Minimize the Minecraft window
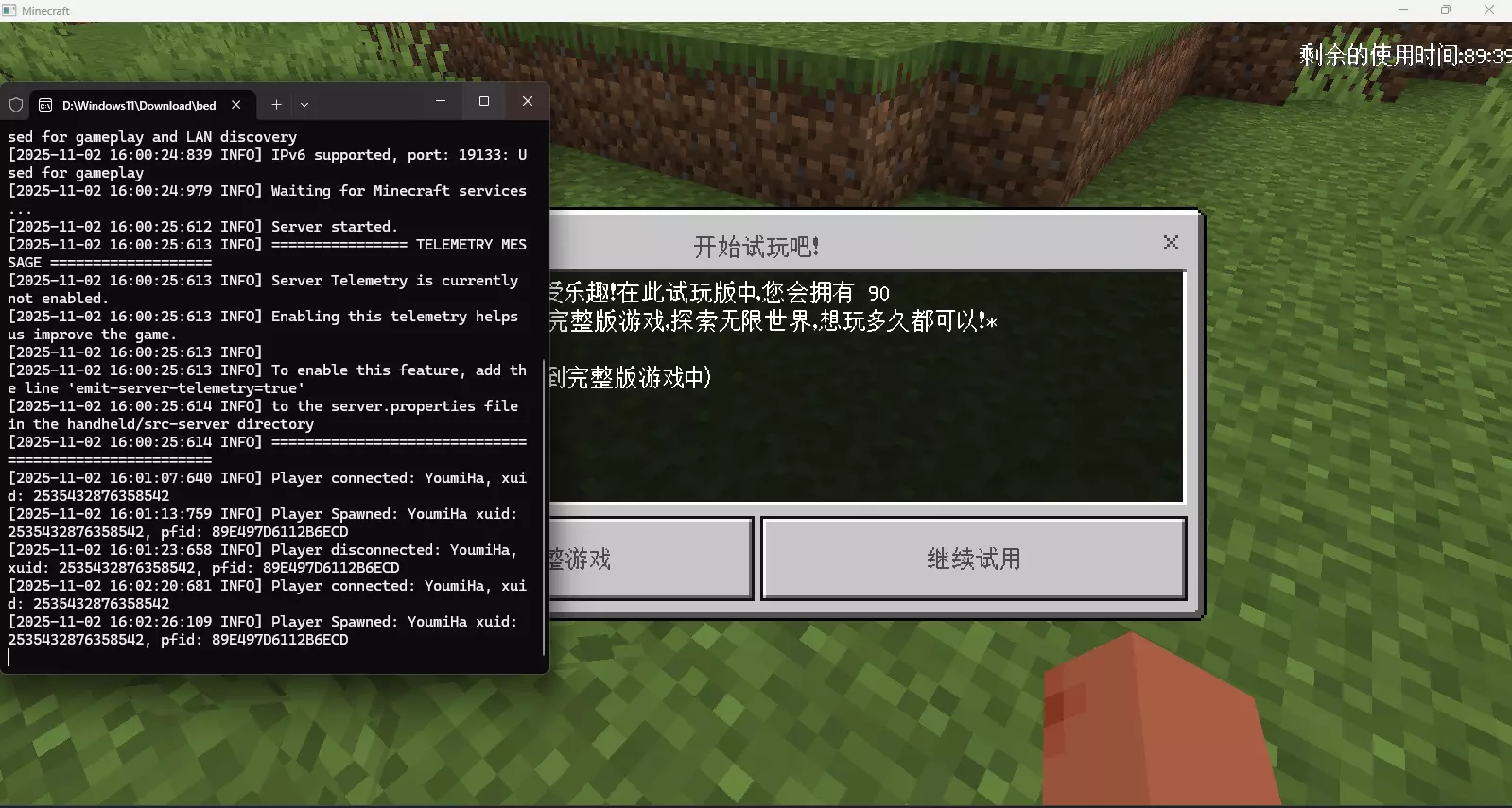Image resolution: width=1512 pixels, height=808 pixels. [x=1403, y=10]
